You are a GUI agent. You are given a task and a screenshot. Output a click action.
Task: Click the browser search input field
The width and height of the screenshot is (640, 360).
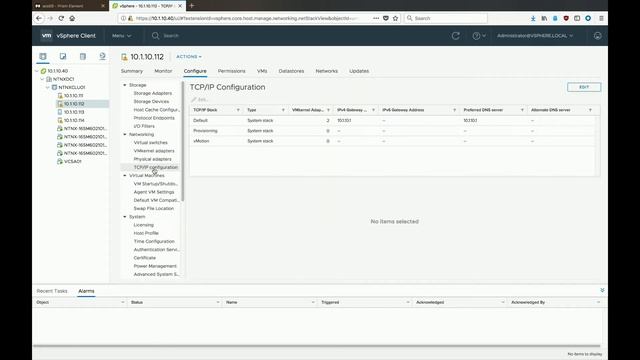coord(445,18)
